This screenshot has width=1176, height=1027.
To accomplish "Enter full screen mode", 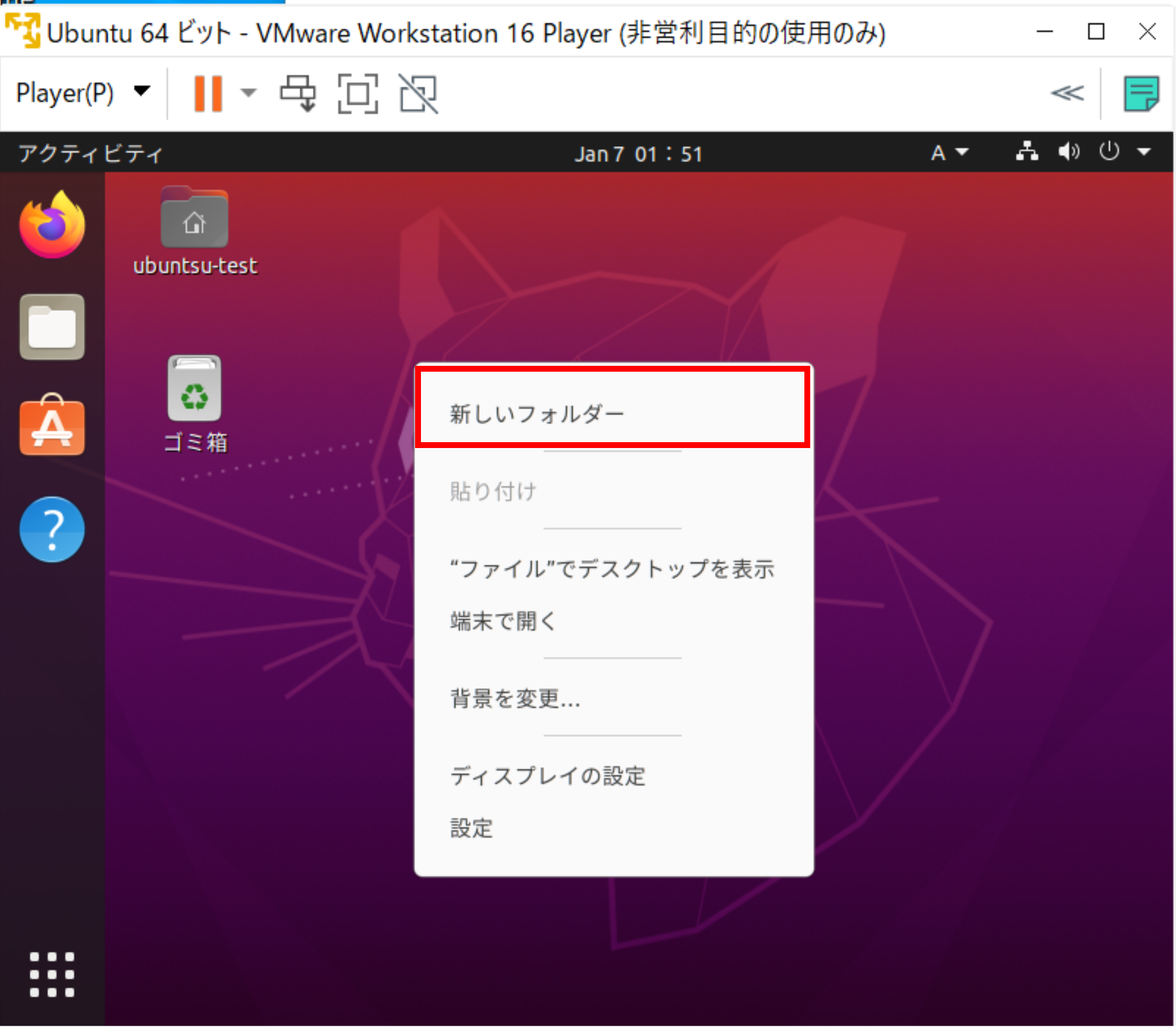I will coord(358,93).
